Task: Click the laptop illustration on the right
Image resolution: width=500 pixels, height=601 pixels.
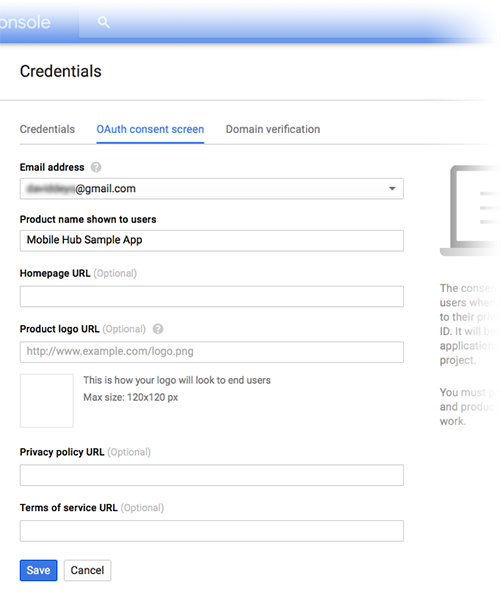Action: click(x=470, y=211)
